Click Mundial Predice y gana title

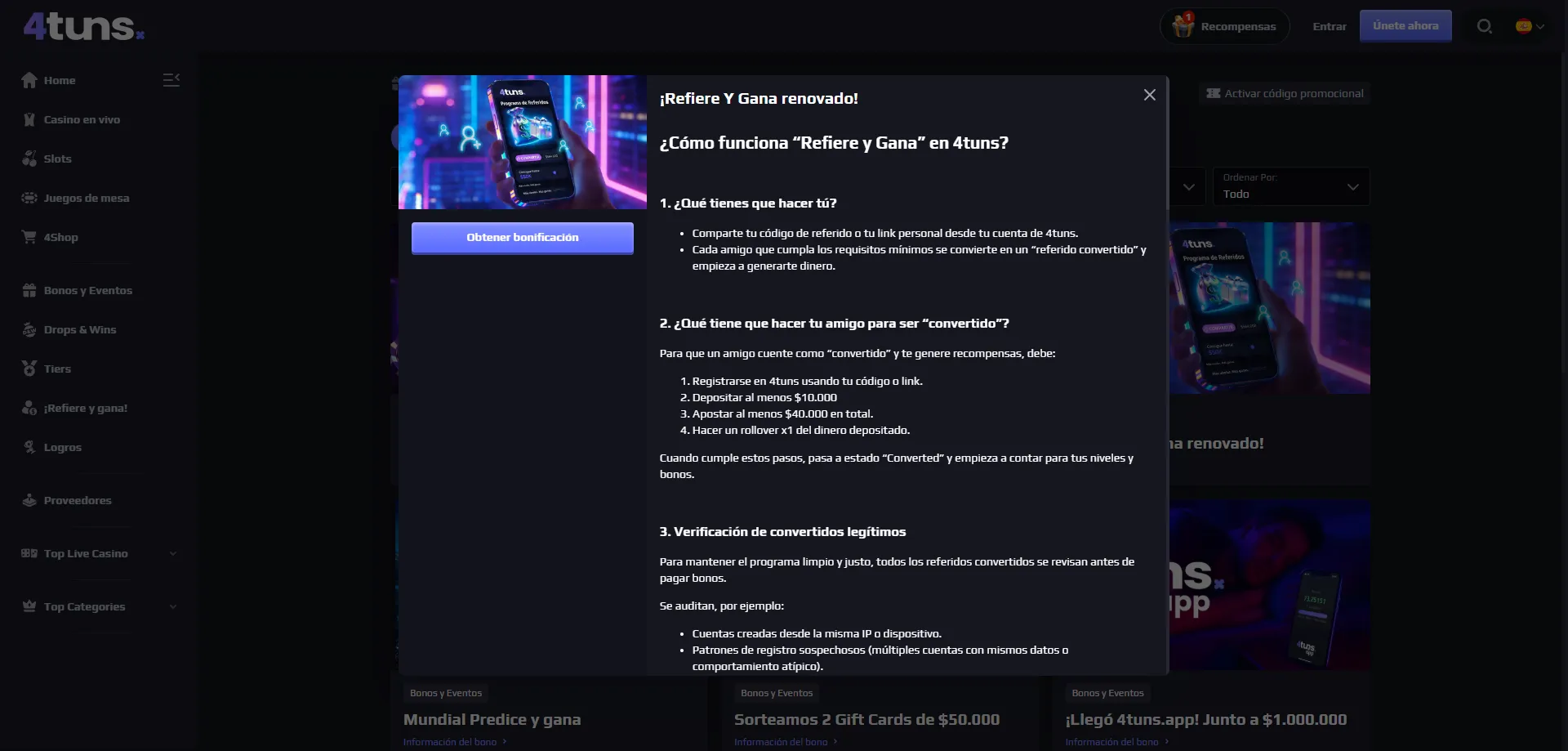click(492, 719)
